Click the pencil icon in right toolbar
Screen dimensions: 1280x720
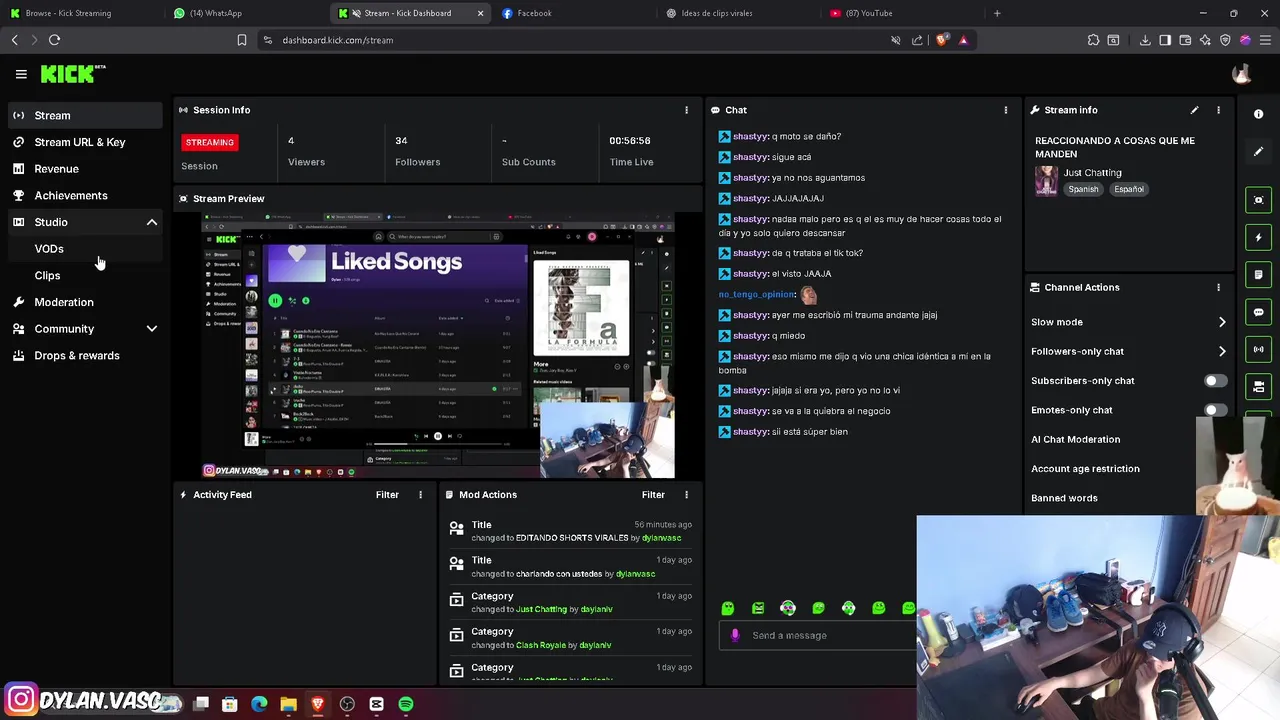pyautogui.click(x=1258, y=151)
